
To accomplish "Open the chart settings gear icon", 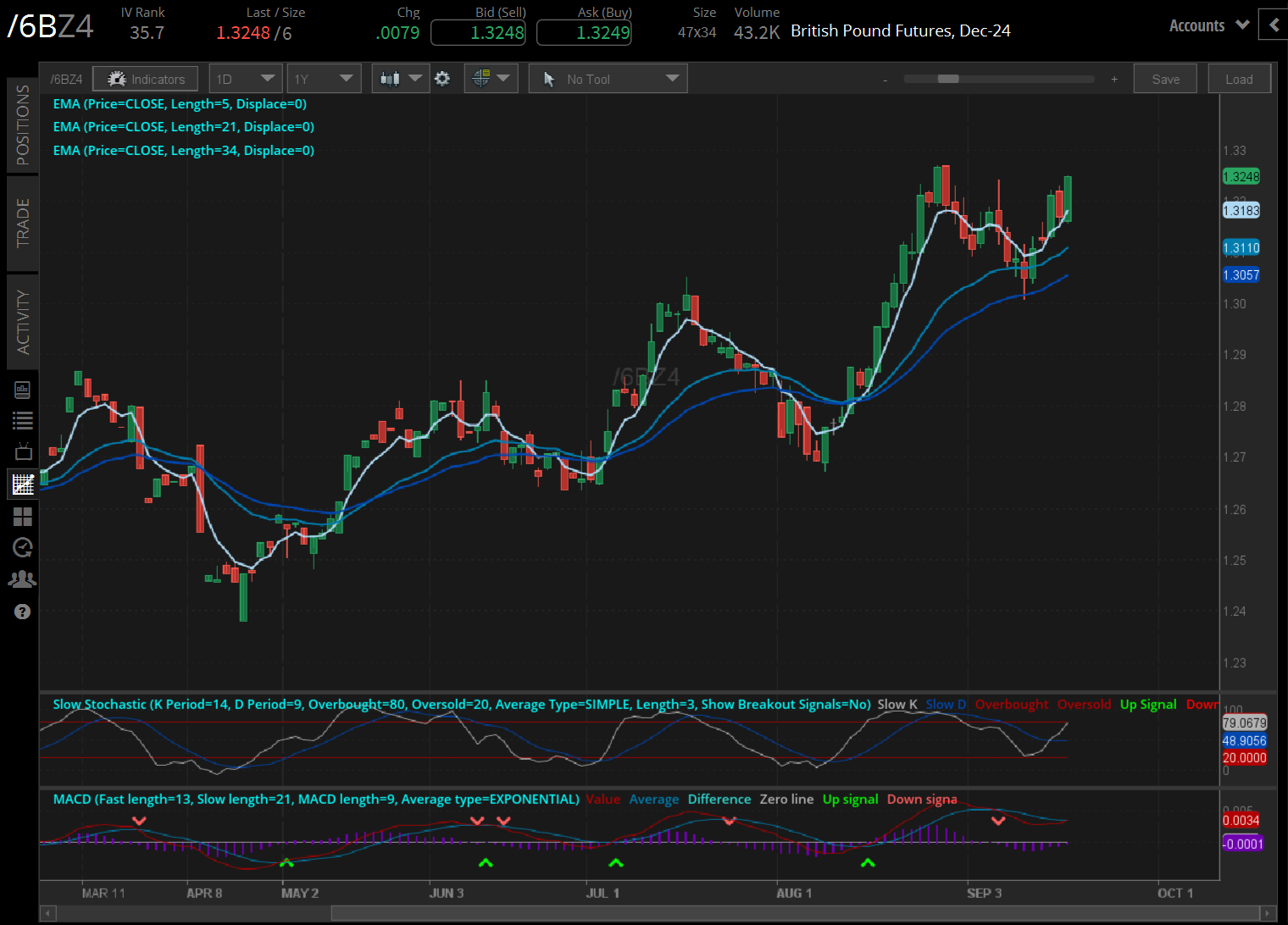I will coord(442,79).
